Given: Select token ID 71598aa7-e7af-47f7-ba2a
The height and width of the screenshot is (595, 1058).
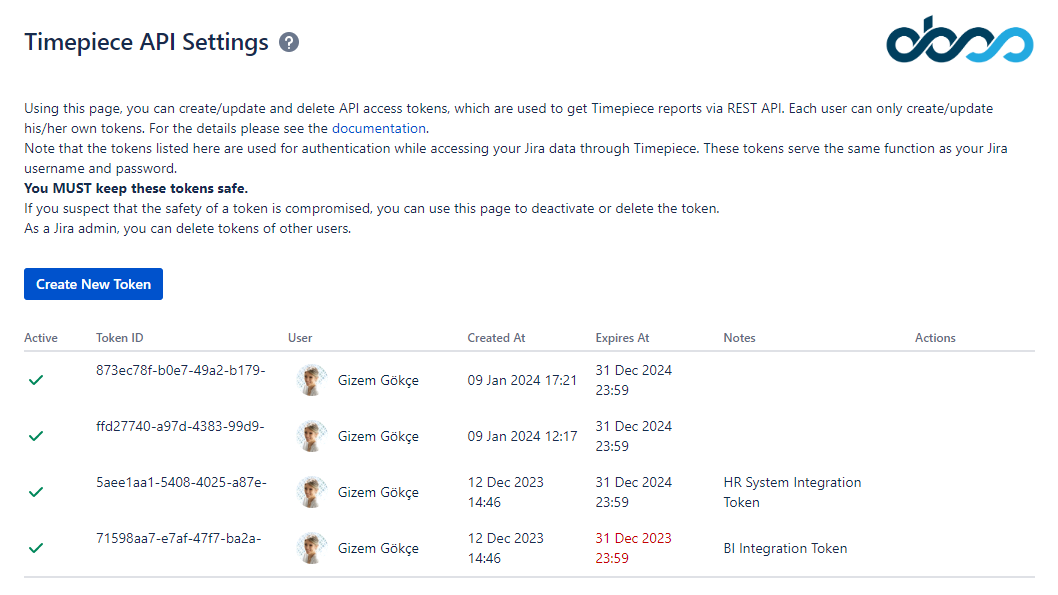Looking at the screenshot, I should point(178,538).
